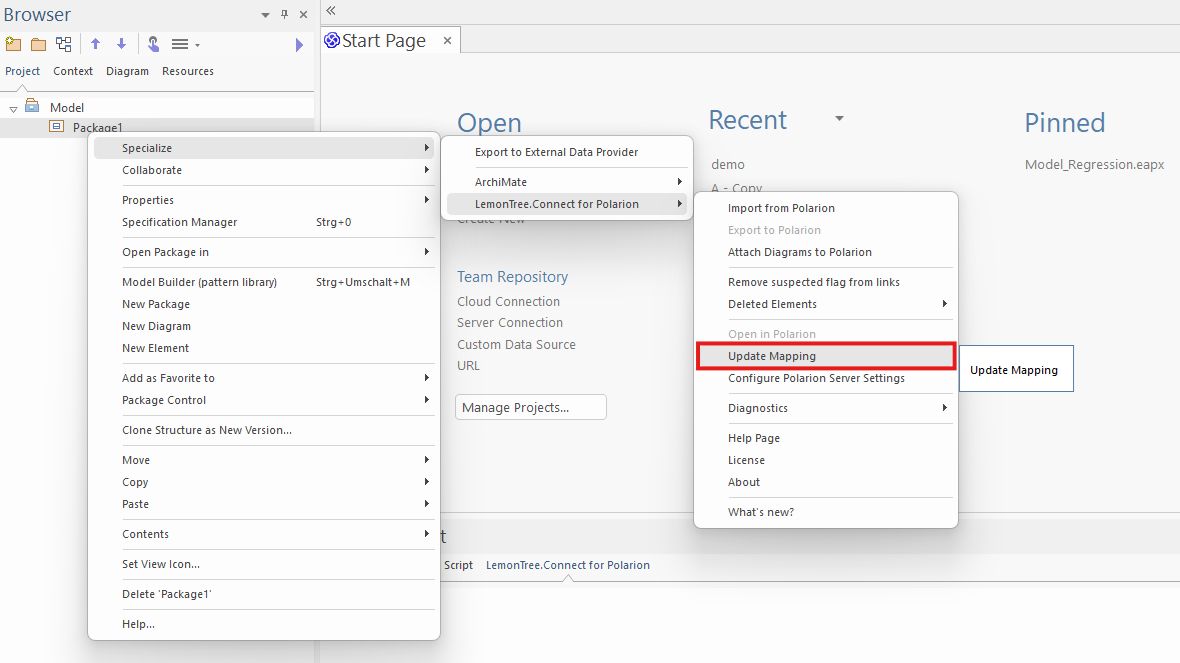
Task: Click the open folder icon in Browser toolbar
Action: [x=38, y=44]
